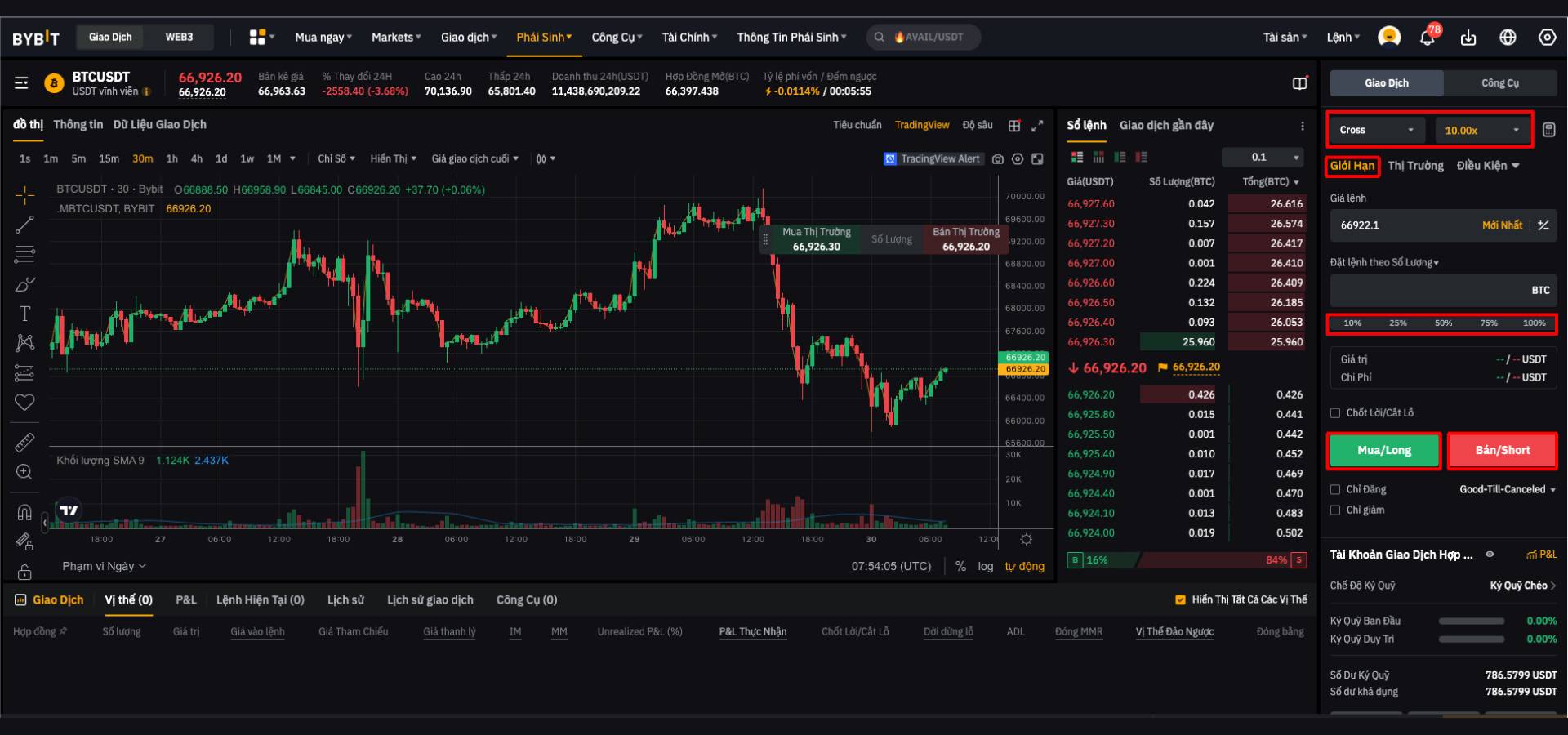Screen dimensions: 1568x735
Task: Open Phái Sinh menu
Action: click(544, 37)
